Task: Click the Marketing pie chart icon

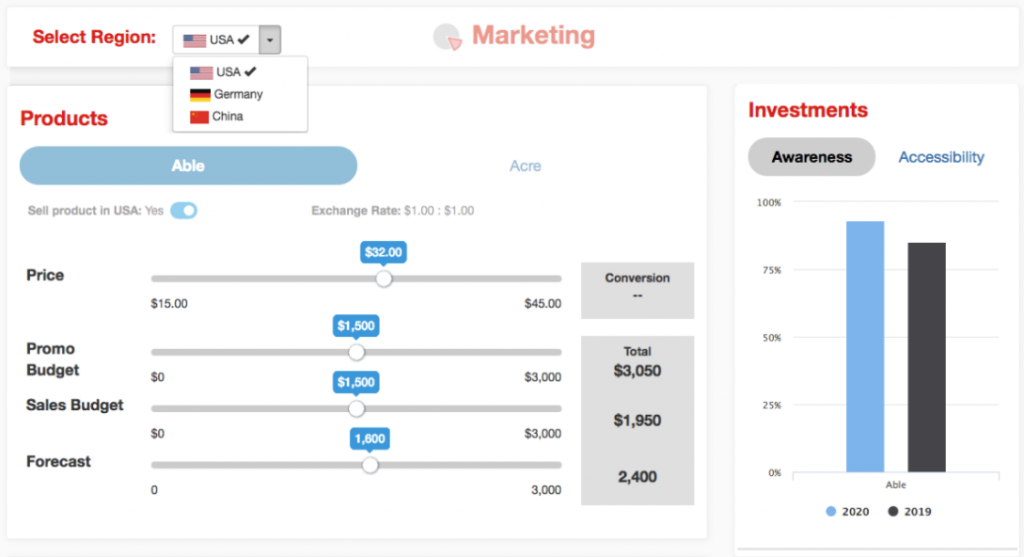Action: 447,37
